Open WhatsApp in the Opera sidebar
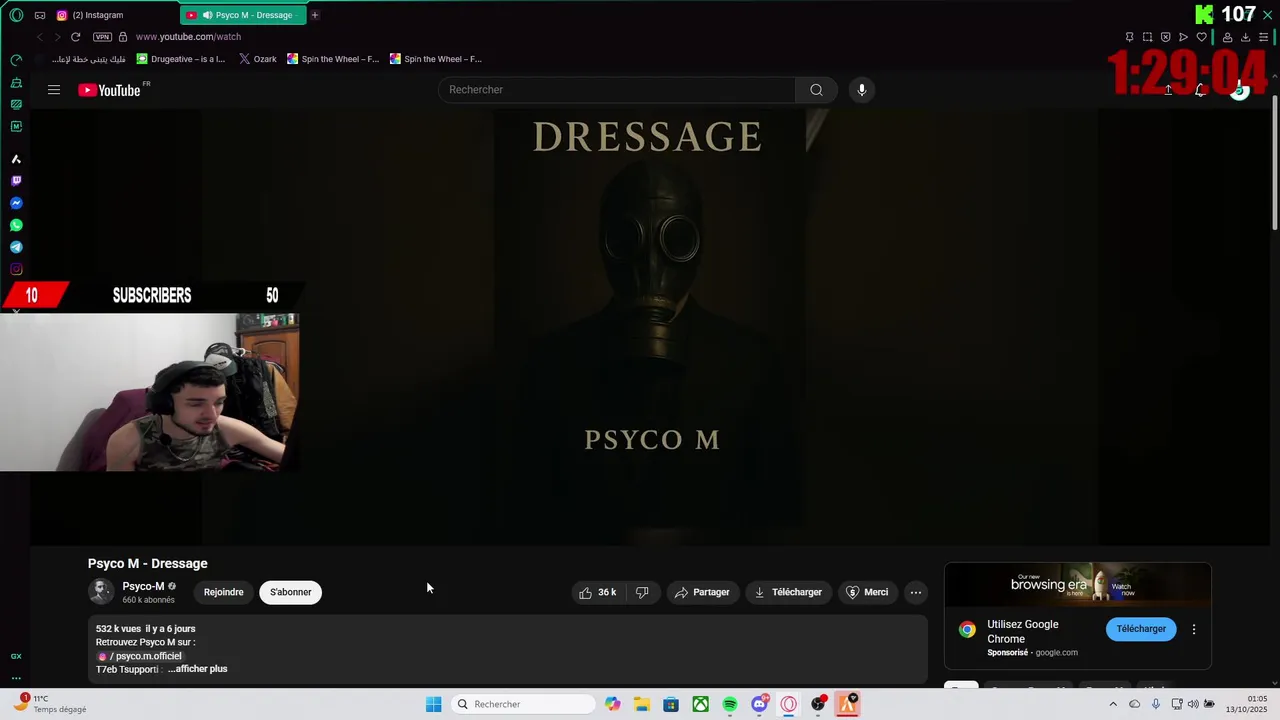This screenshot has height=720, width=1280. [x=16, y=225]
